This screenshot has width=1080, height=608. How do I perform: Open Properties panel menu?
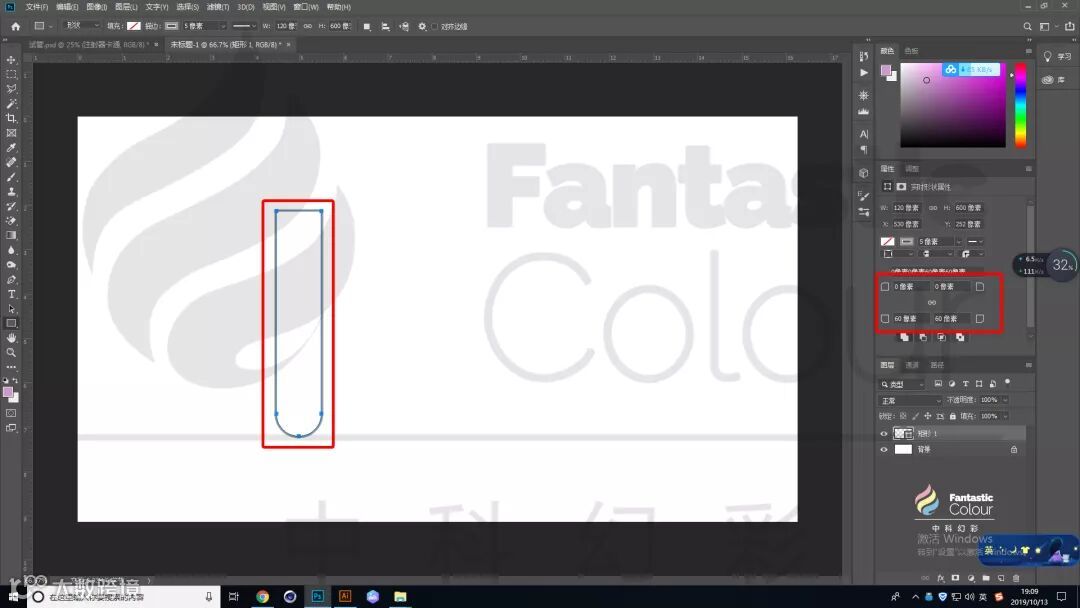click(1028, 169)
